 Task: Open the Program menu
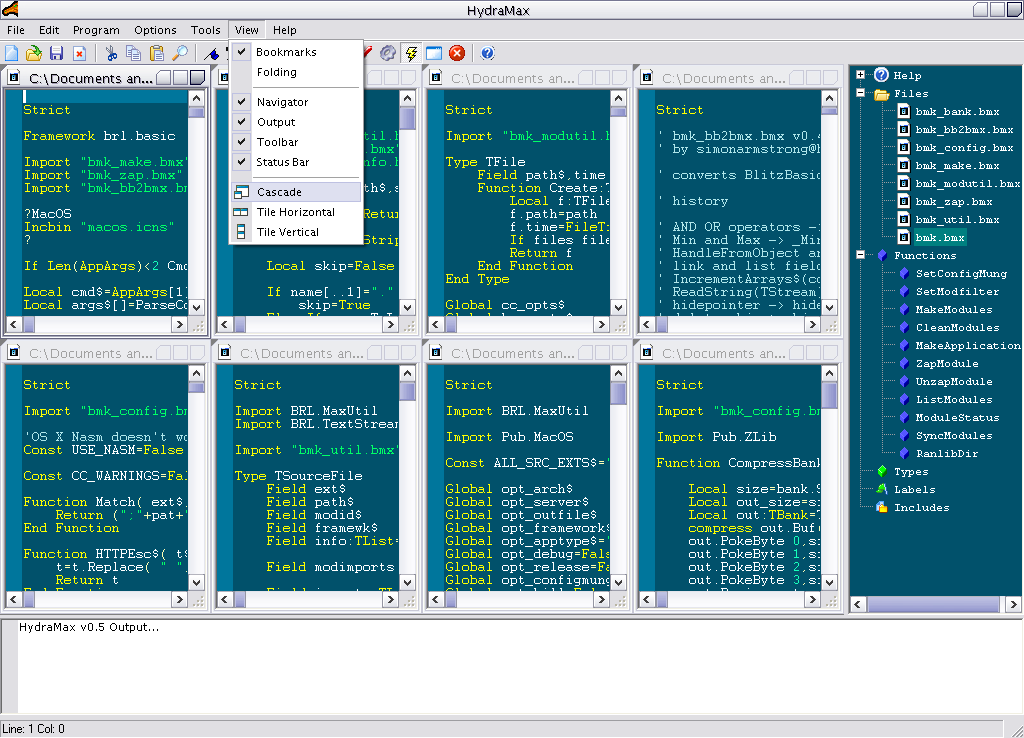[96, 30]
